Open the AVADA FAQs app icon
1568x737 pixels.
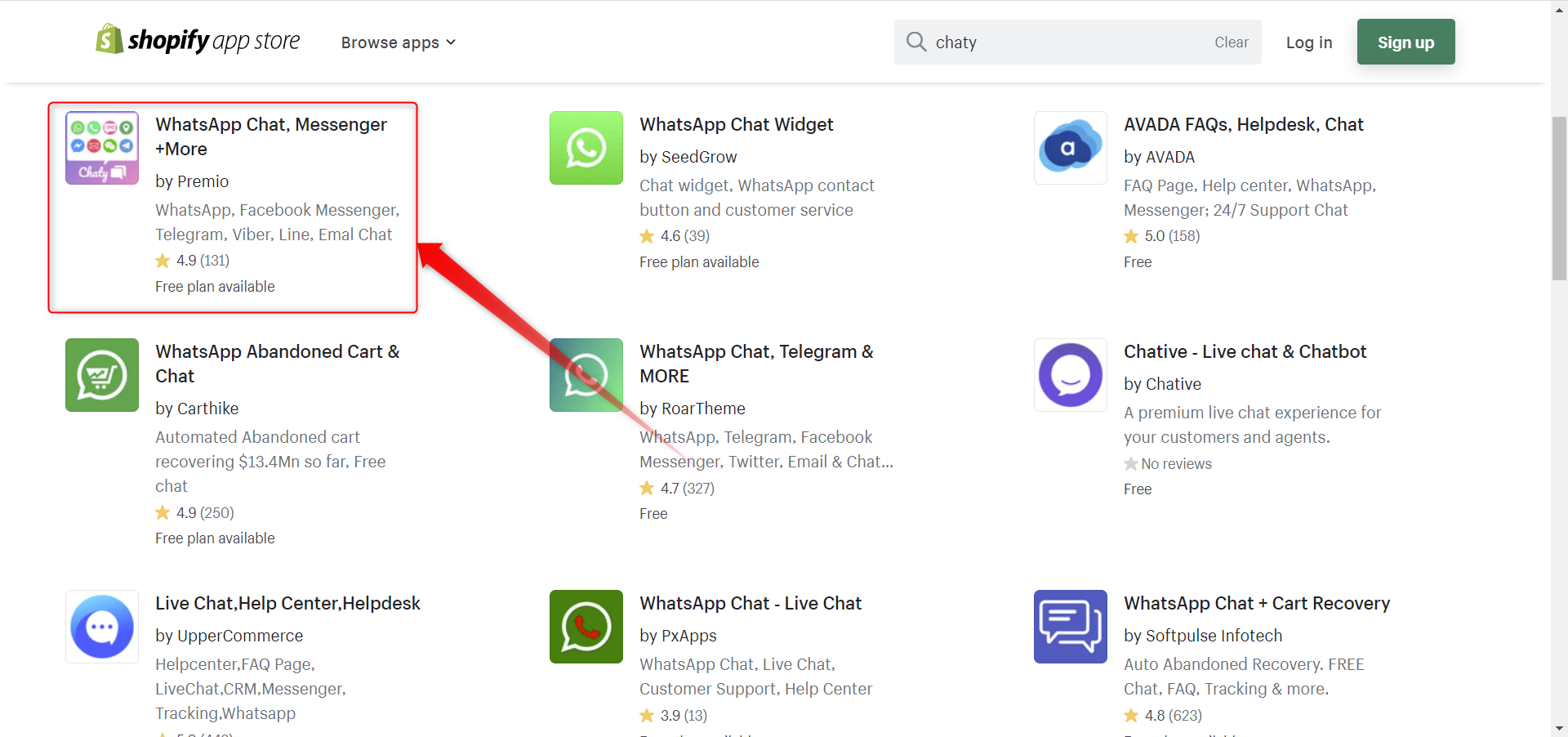[x=1071, y=148]
